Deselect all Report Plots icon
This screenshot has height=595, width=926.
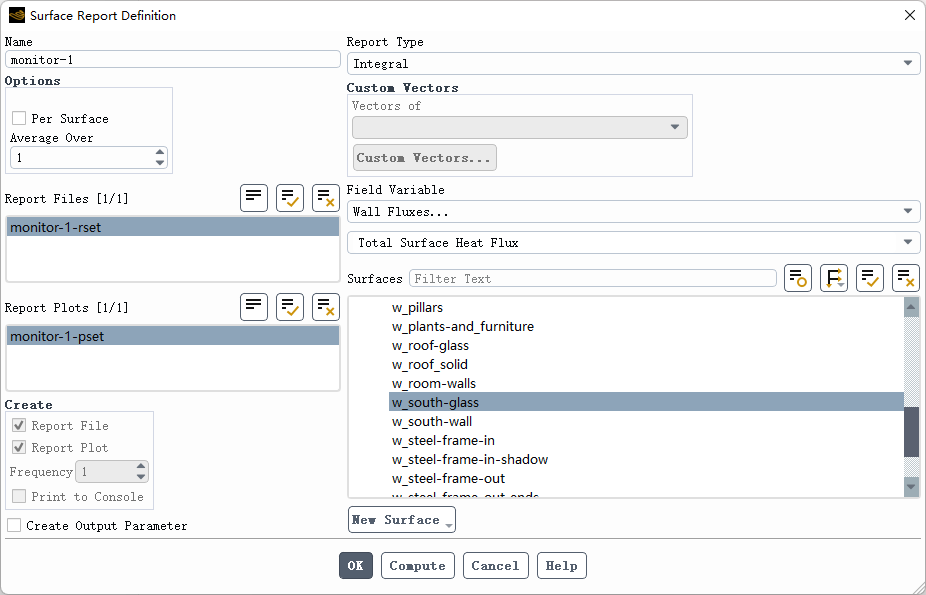[x=326, y=307]
